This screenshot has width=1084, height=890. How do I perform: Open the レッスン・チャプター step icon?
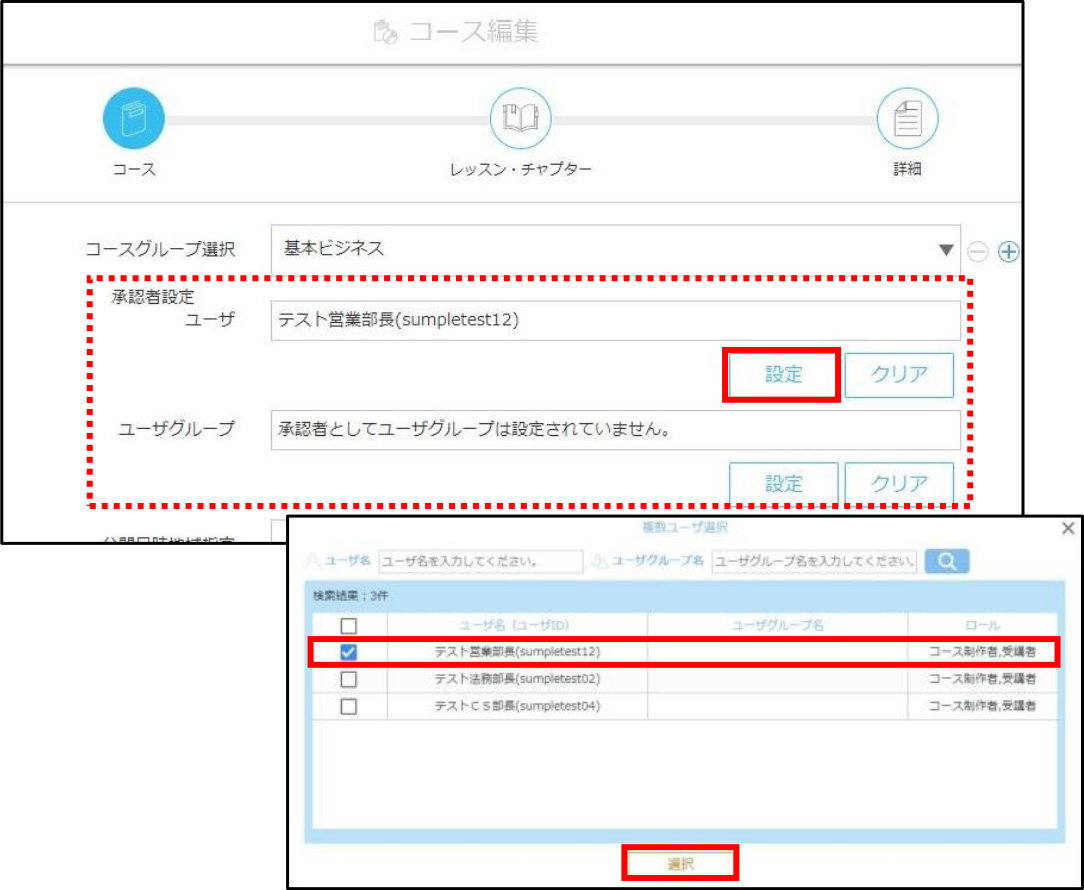click(520, 118)
